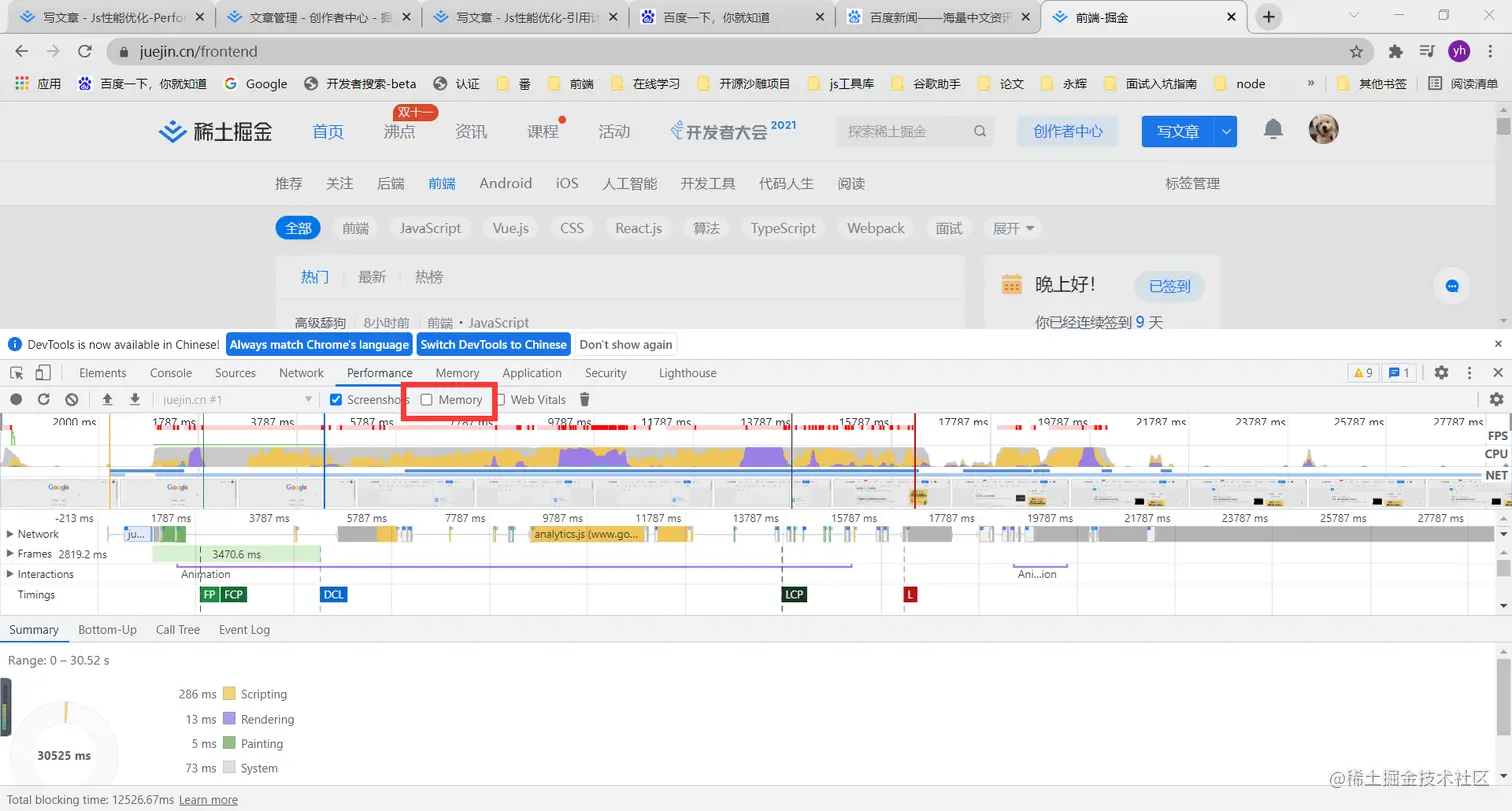
Task: Select the Event Log tab
Action: (245, 630)
